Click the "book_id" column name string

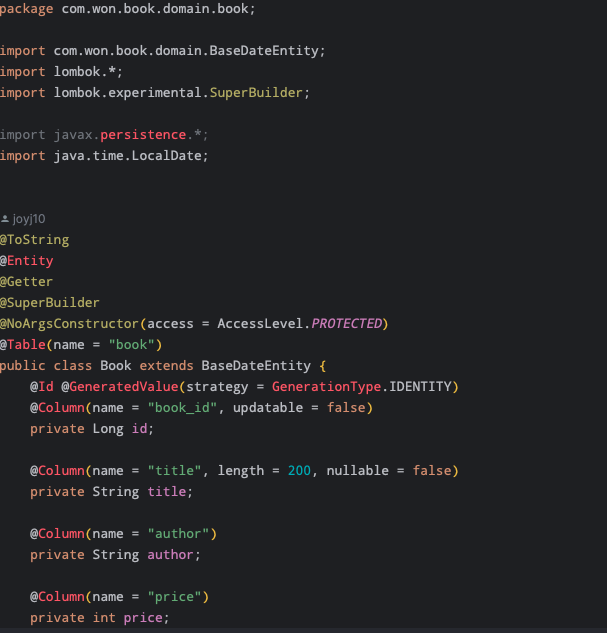[182, 408]
